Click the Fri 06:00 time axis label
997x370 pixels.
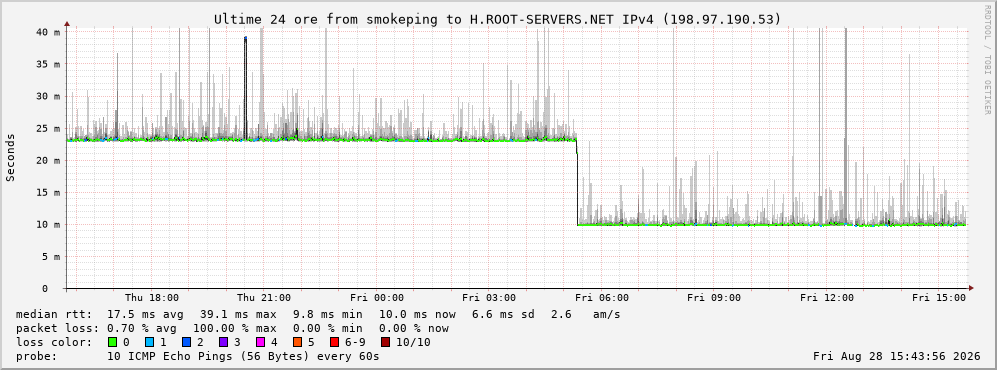point(602,298)
